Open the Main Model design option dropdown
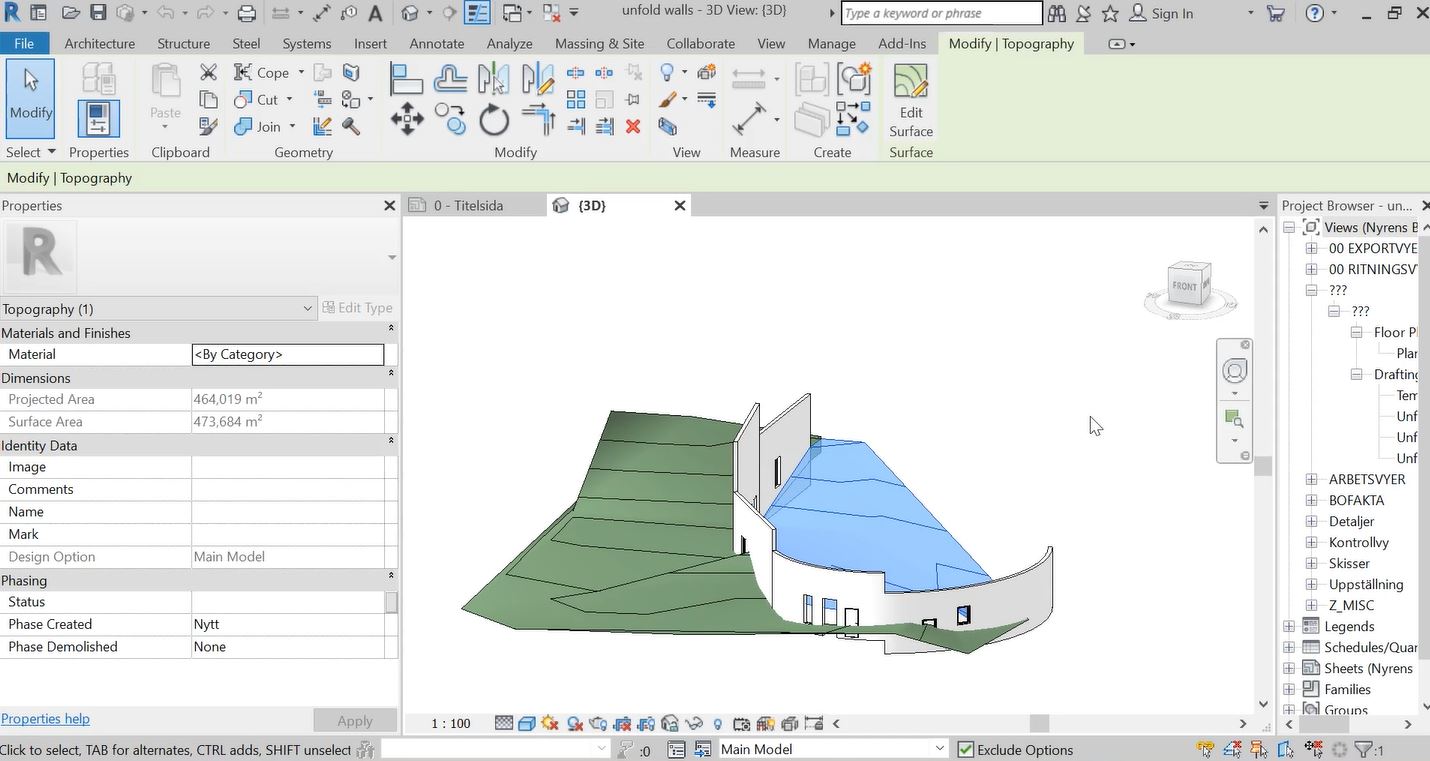This screenshot has width=1430, height=761. tap(938, 749)
